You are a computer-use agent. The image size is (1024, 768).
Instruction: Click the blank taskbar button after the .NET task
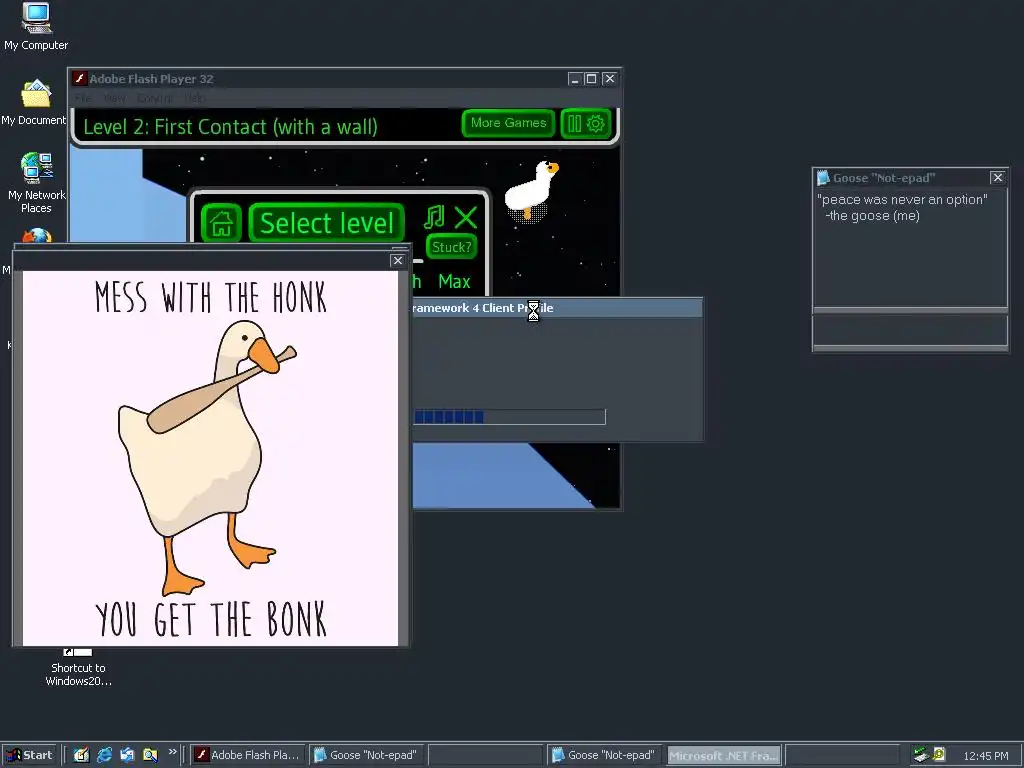(x=842, y=755)
